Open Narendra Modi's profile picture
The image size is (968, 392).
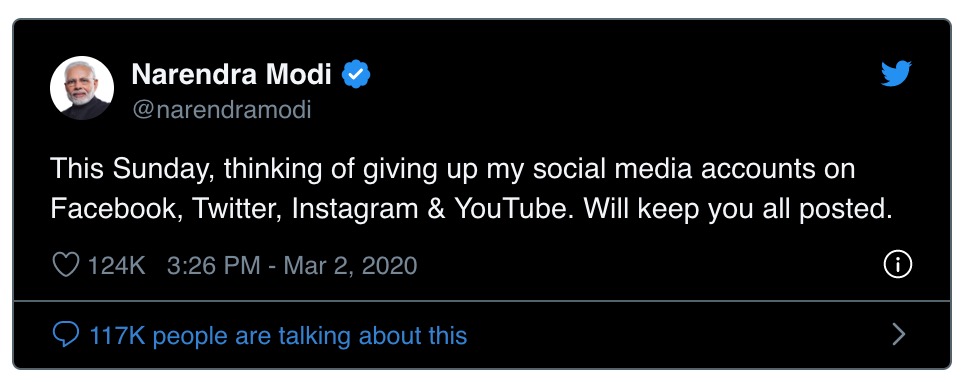[81, 88]
